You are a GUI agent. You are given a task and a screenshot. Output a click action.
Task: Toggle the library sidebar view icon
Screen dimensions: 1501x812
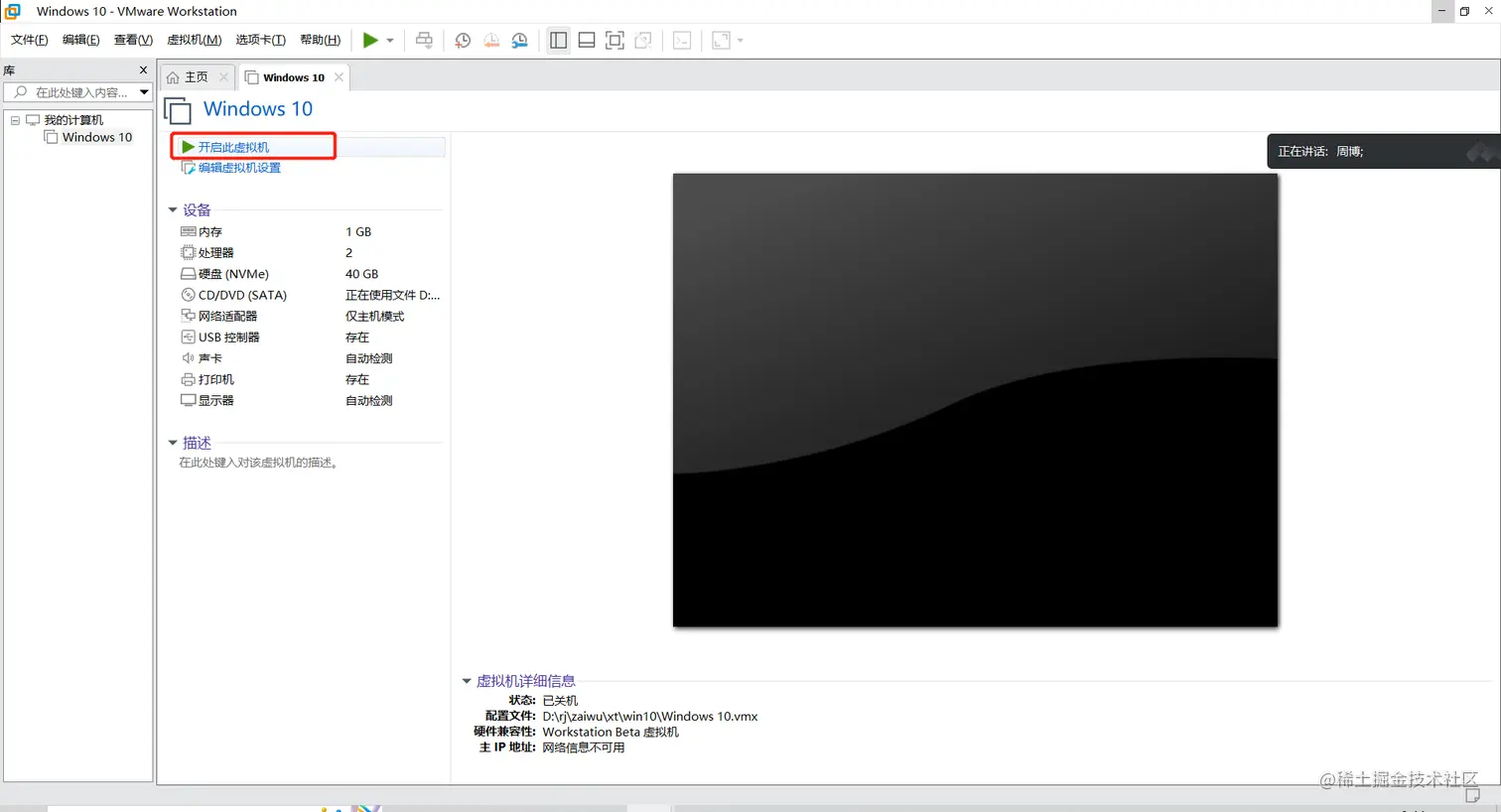[x=559, y=40]
